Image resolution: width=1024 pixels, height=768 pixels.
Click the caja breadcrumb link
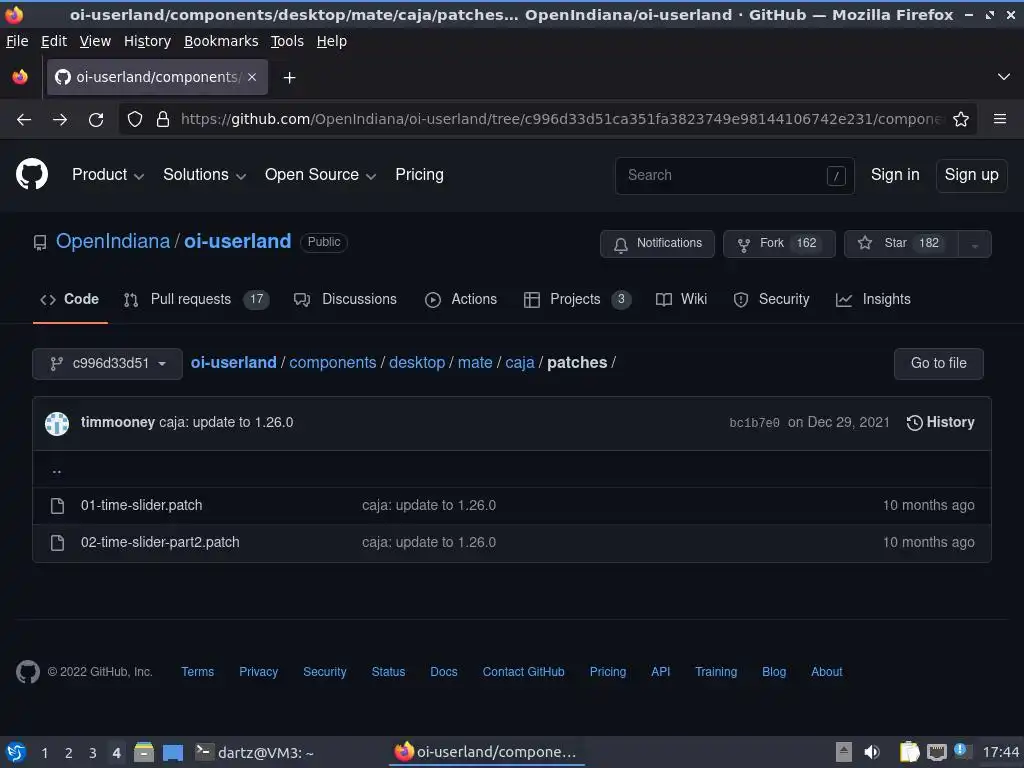click(520, 363)
